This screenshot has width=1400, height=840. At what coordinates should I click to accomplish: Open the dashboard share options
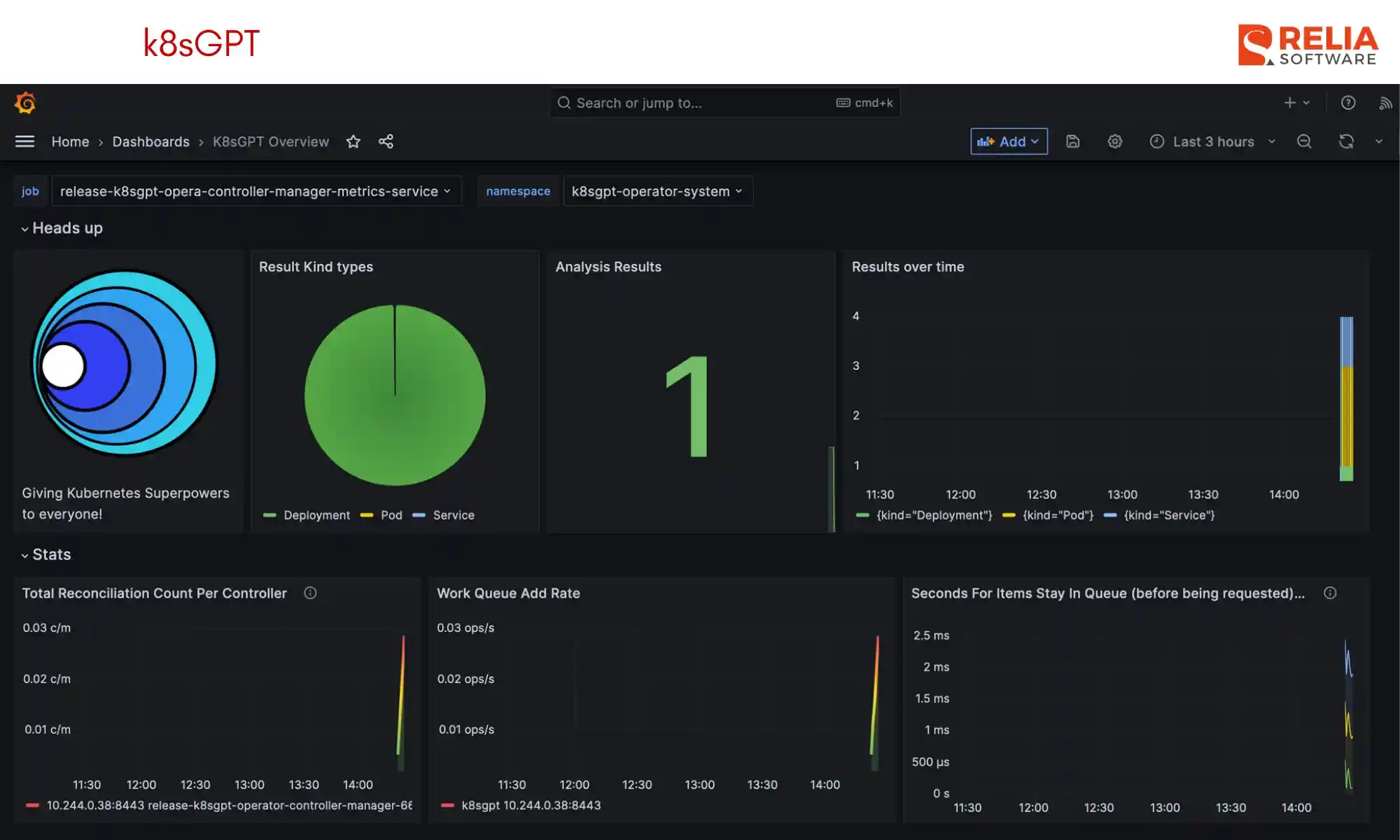pyautogui.click(x=386, y=141)
